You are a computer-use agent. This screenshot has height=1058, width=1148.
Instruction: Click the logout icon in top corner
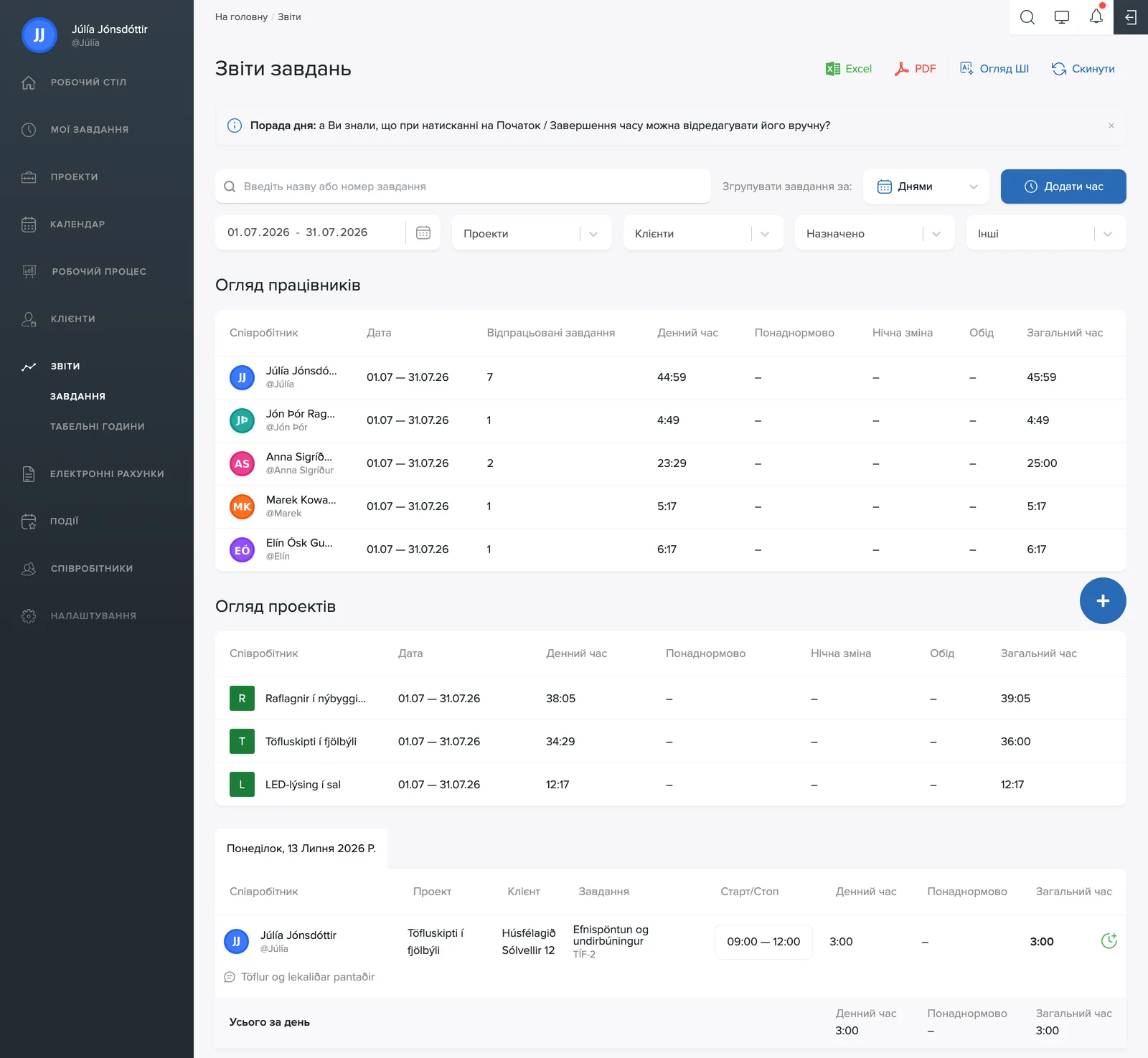click(1131, 17)
